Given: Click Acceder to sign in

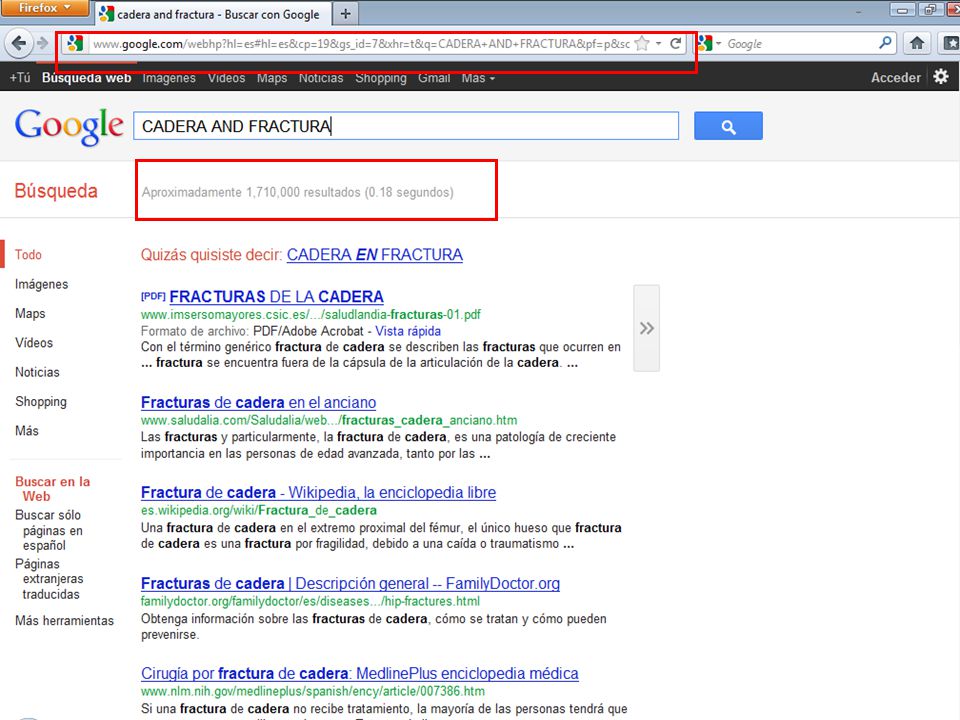Looking at the screenshot, I should pos(896,78).
